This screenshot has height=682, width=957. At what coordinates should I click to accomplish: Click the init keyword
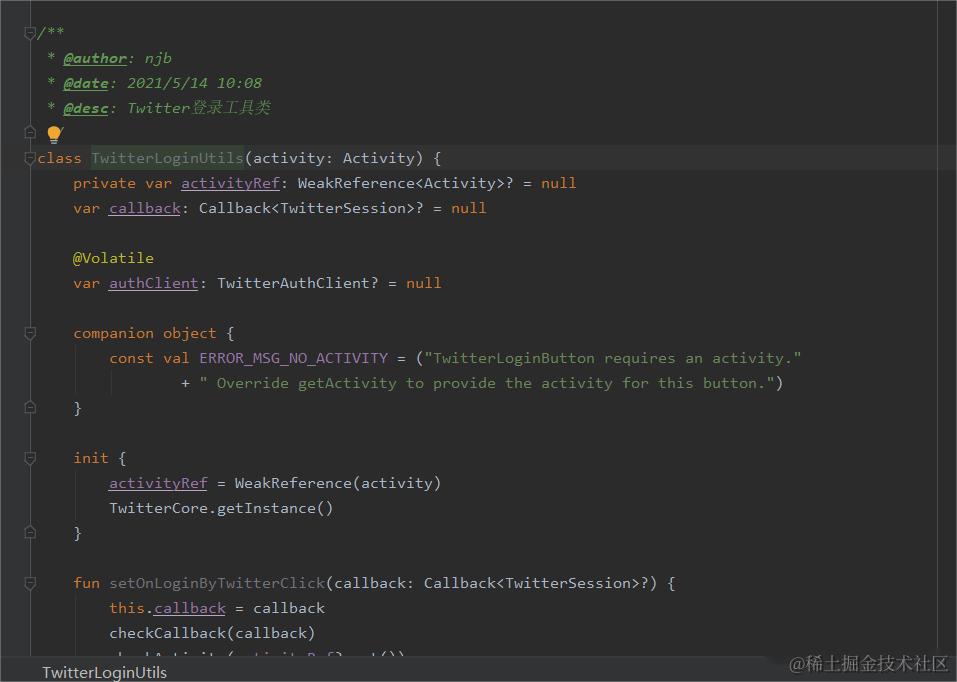tap(90, 458)
